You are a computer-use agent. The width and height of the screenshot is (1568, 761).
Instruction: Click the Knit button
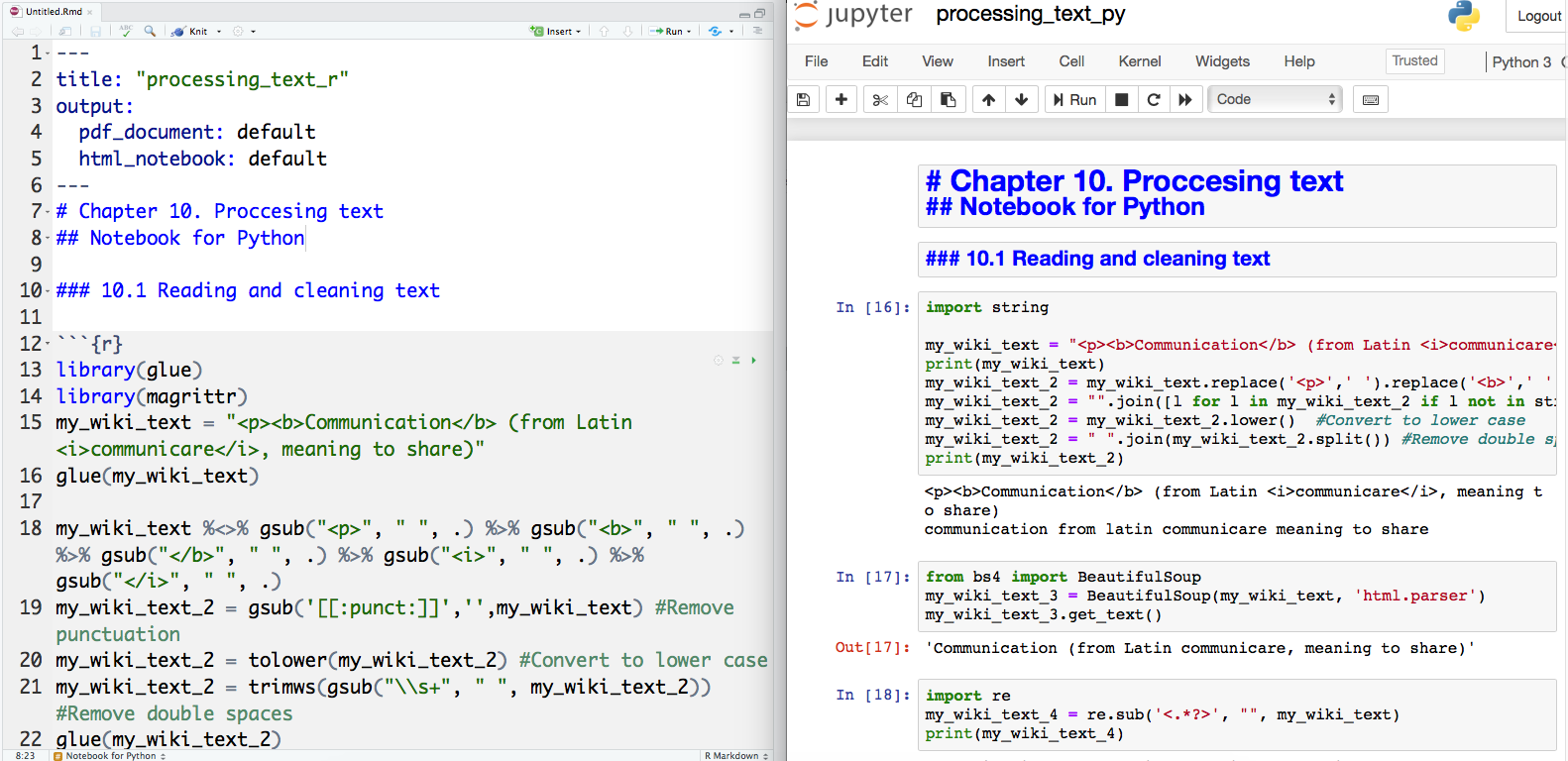(x=190, y=32)
